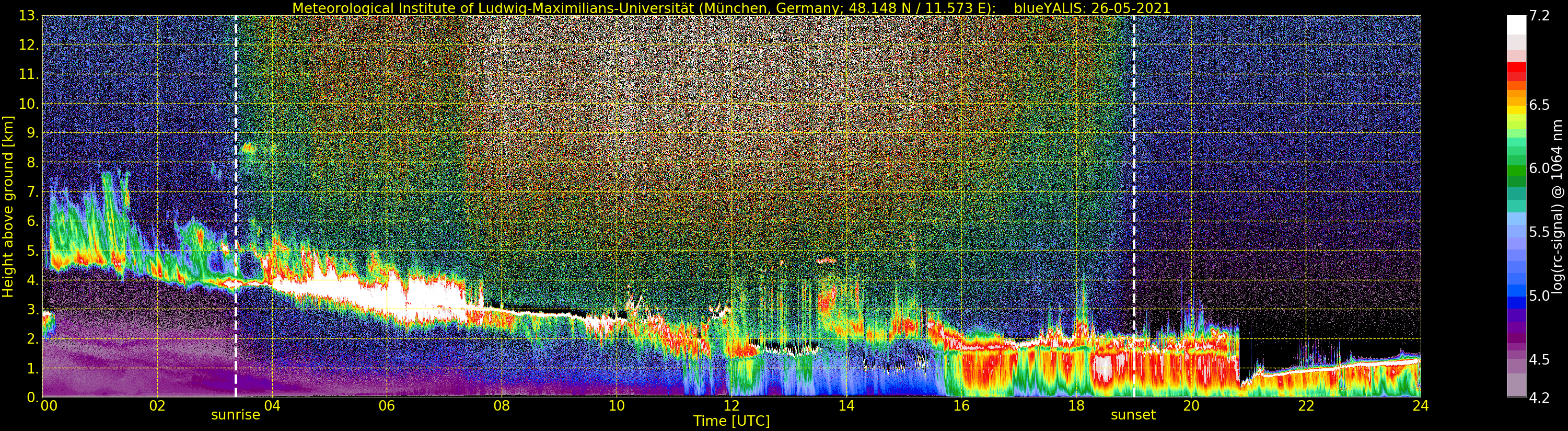The width and height of the screenshot is (1568, 431).
Task: Click the time axis tick label 22
Action: (1306, 406)
